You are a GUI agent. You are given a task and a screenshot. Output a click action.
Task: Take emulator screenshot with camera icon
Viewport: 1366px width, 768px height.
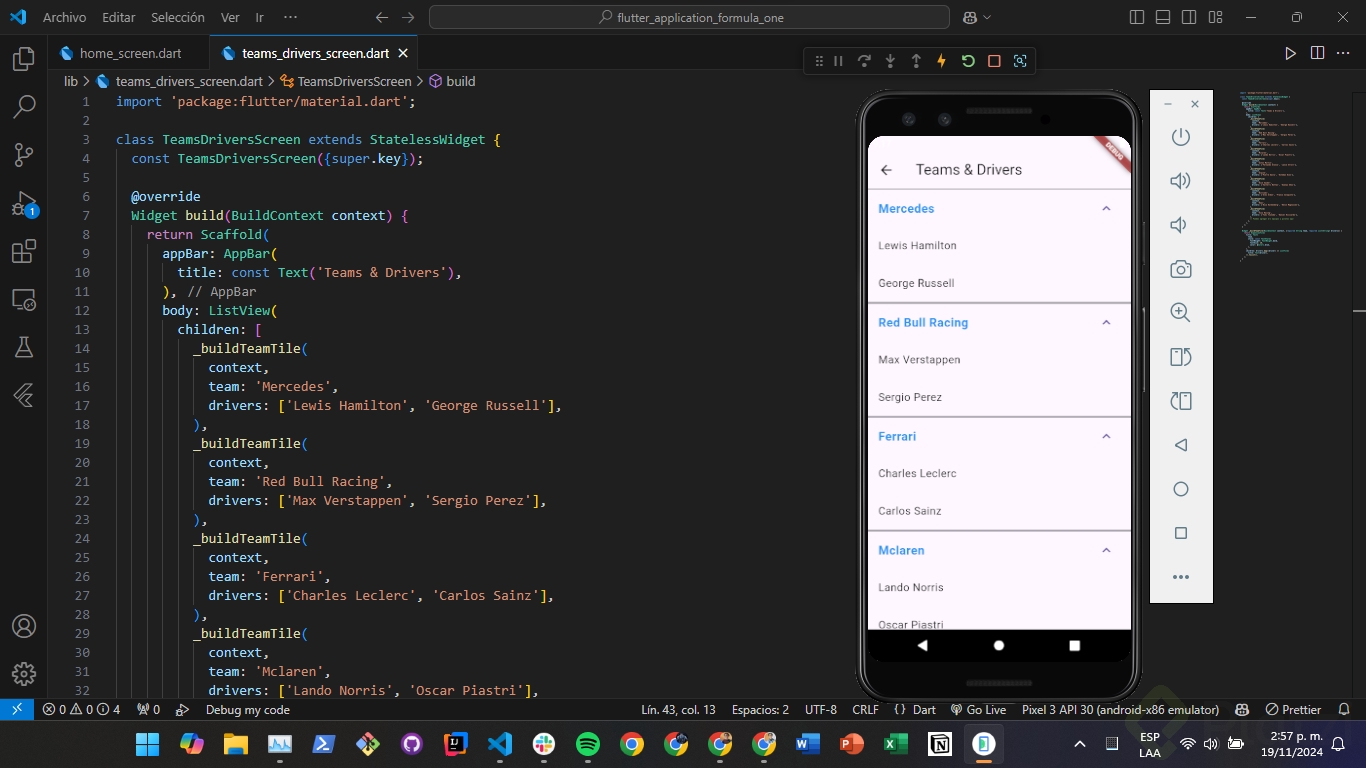1181,269
